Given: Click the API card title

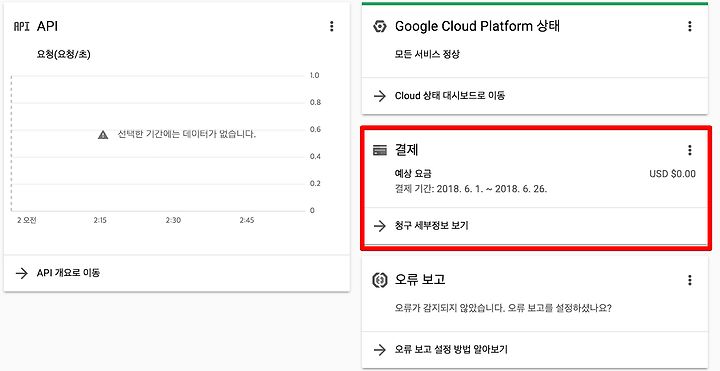Looking at the screenshot, I should pyautogui.click(x=47, y=26).
